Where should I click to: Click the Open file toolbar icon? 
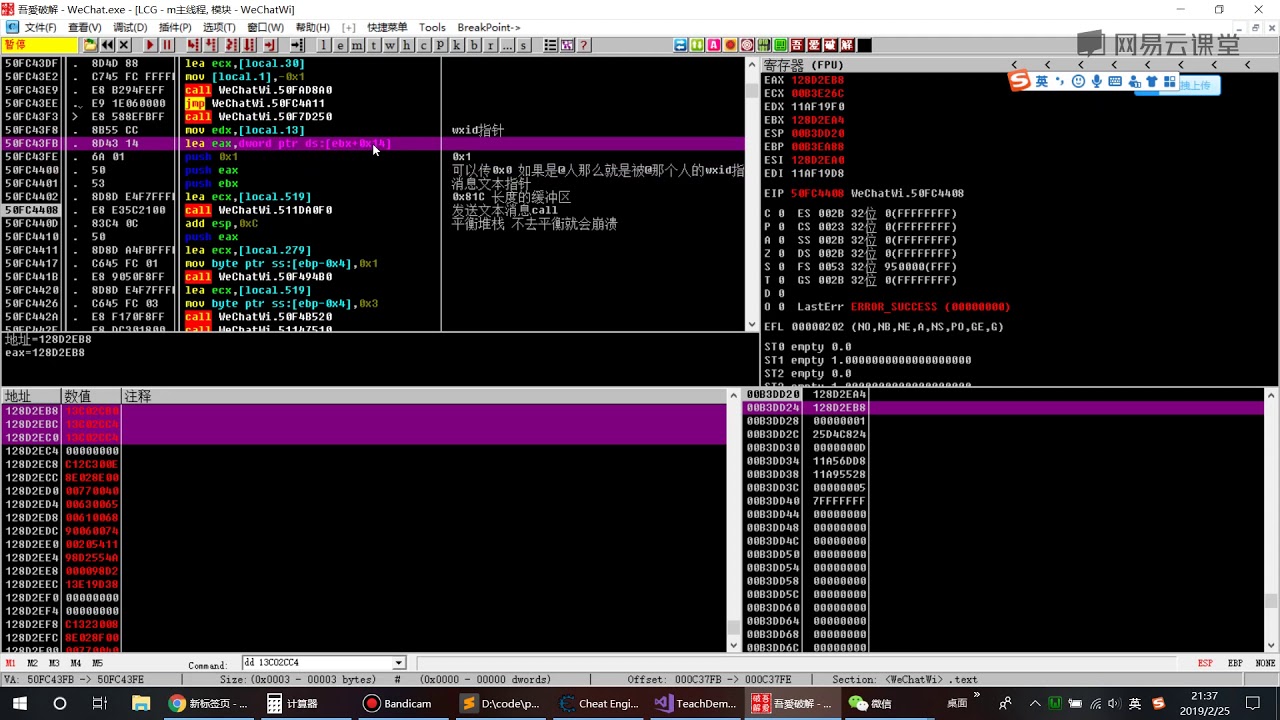[x=90, y=45]
